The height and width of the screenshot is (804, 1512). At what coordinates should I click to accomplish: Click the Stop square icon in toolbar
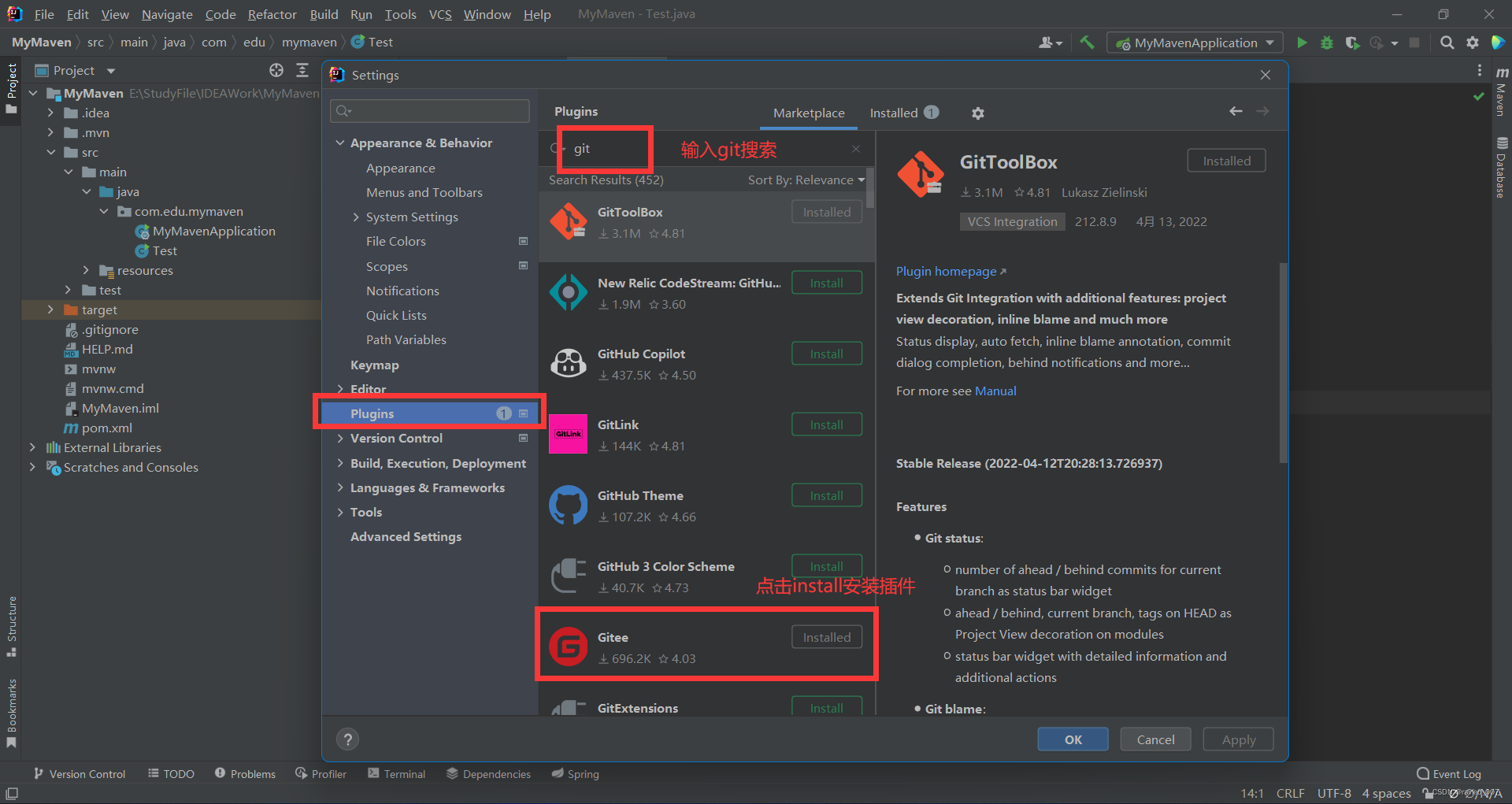1414,43
